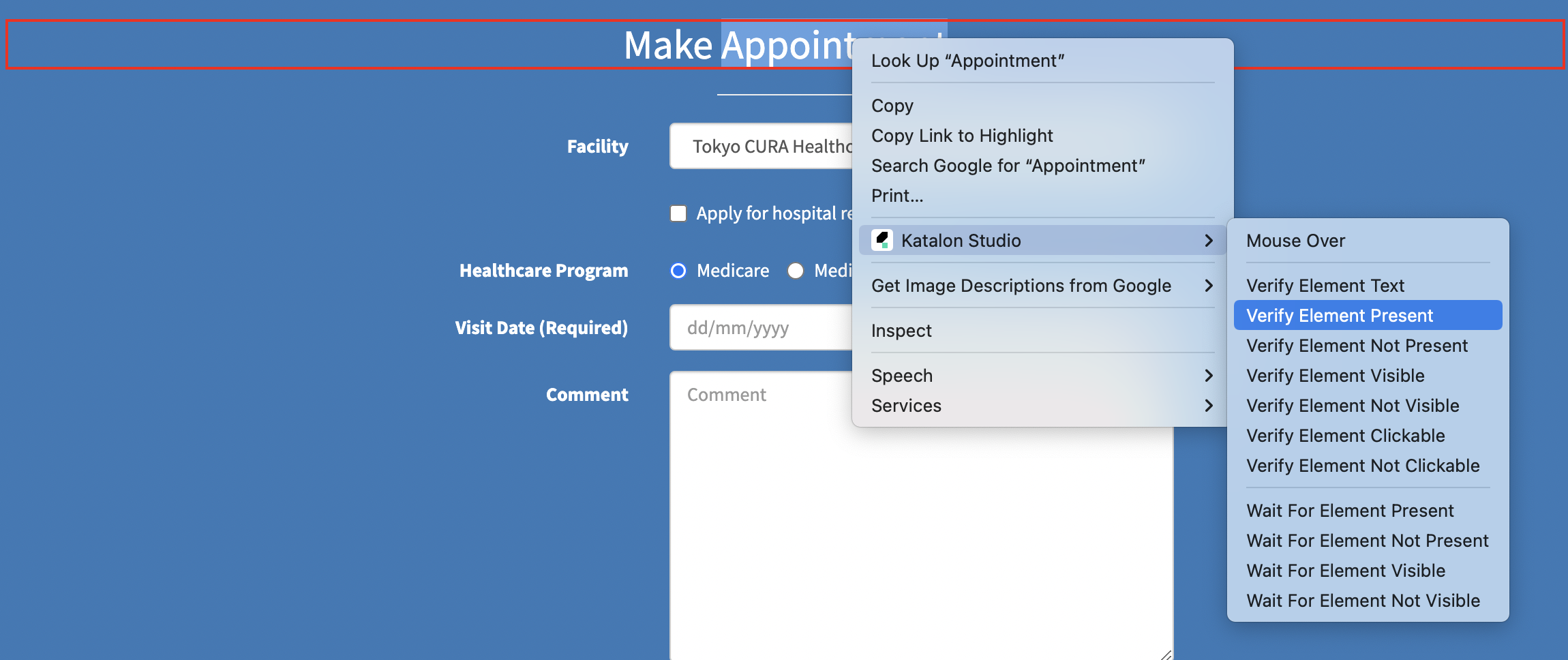The height and width of the screenshot is (660, 1568).
Task: Select "Get Image Descriptions from Google"
Action: tap(1021, 286)
